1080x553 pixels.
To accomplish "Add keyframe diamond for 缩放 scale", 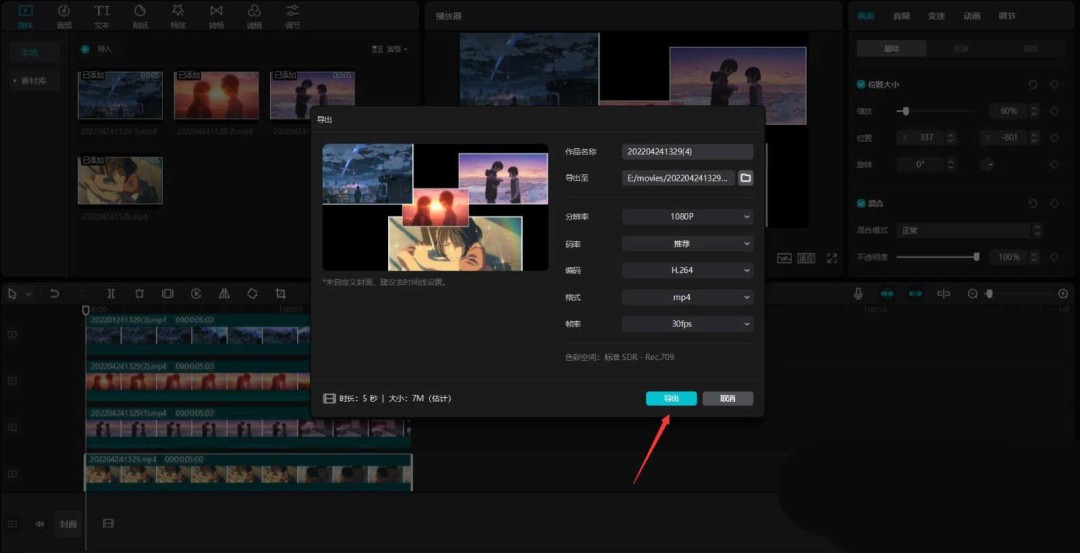I will [x=1054, y=111].
